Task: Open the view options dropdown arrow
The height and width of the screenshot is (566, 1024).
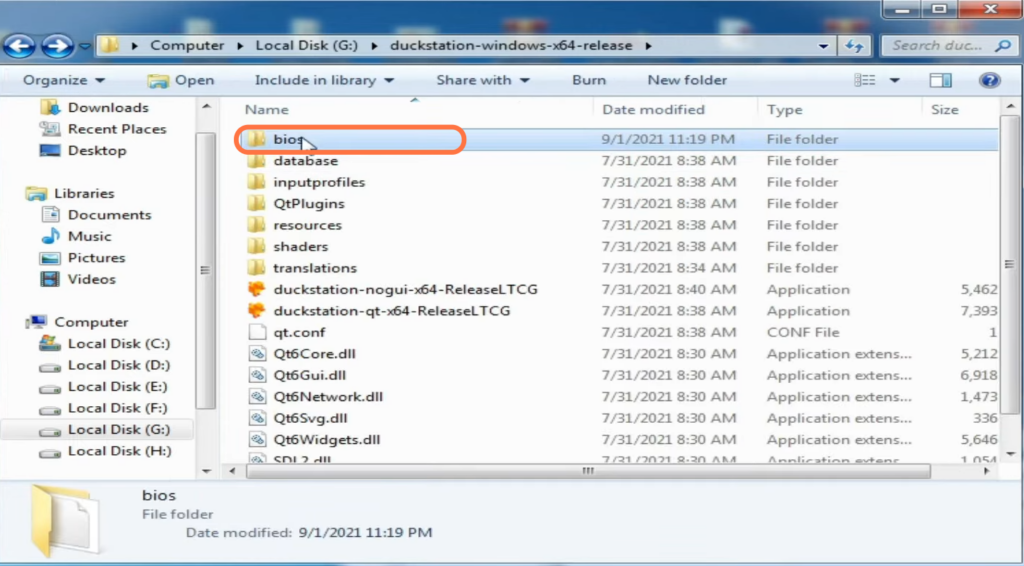Action: pyautogui.click(x=894, y=80)
